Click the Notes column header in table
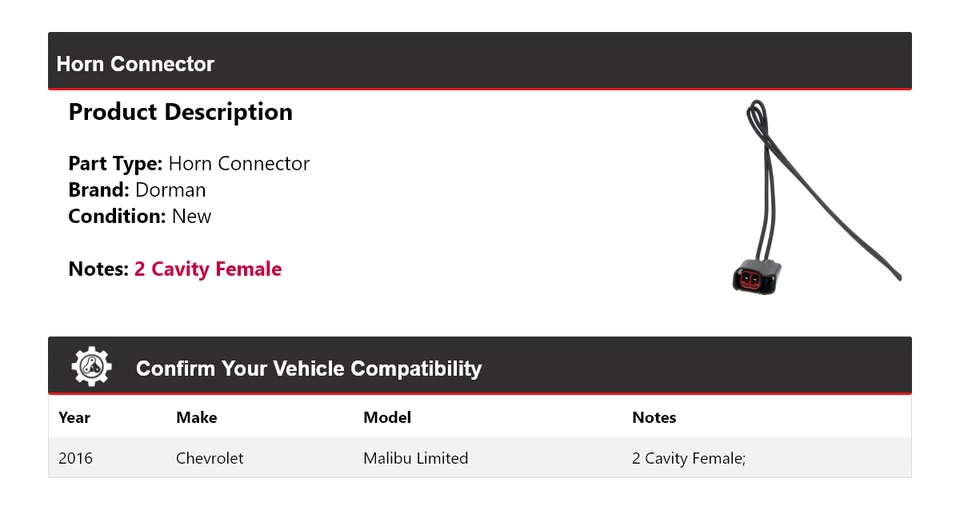 pyautogui.click(x=654, y=418)
